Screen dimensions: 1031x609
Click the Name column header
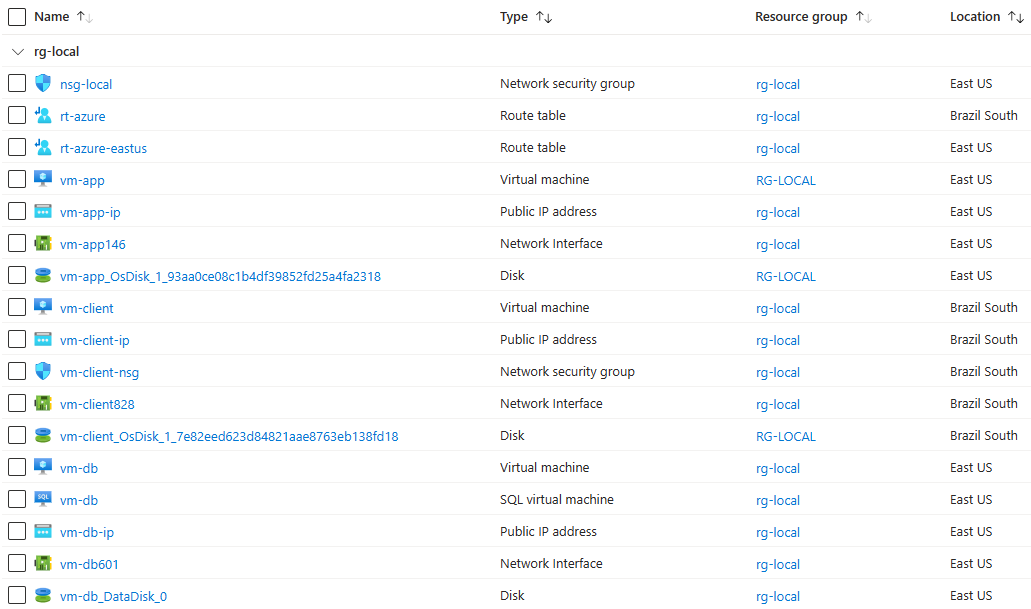[x=52, y=16]
